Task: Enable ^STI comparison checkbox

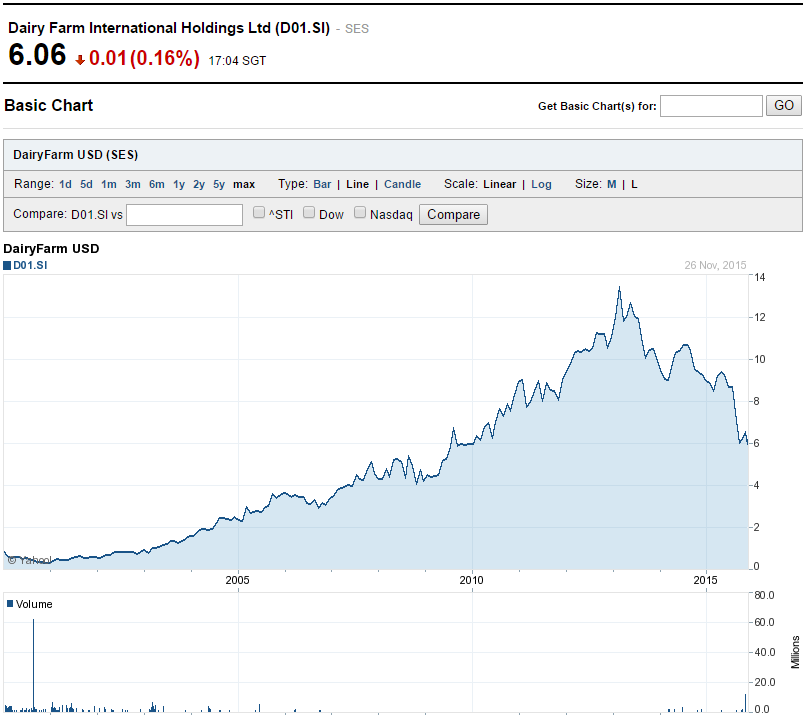Action: (259, 213)
